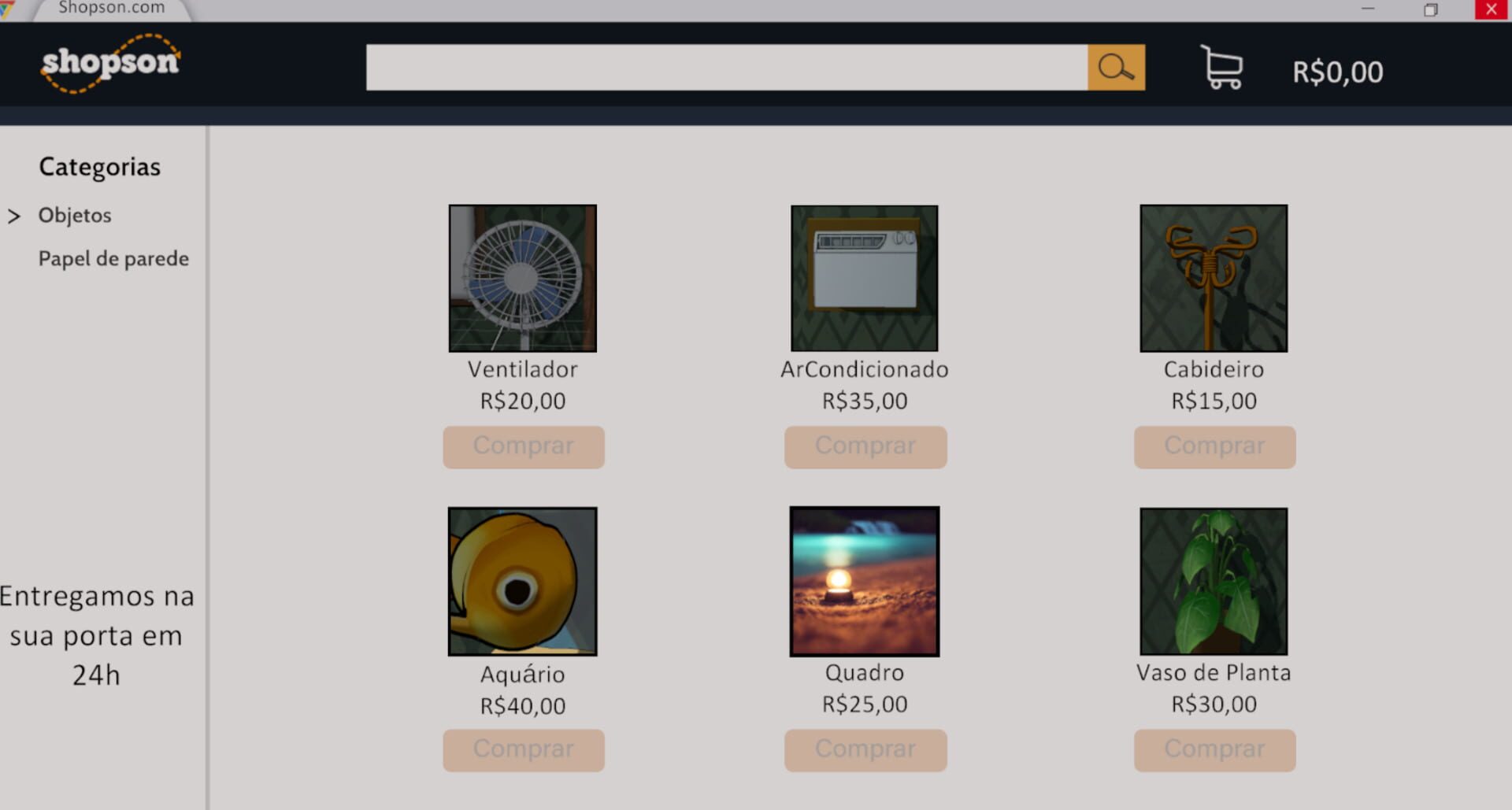1512x810 pixels.
Task: Select the Objetos category
Action: (75, 216)
